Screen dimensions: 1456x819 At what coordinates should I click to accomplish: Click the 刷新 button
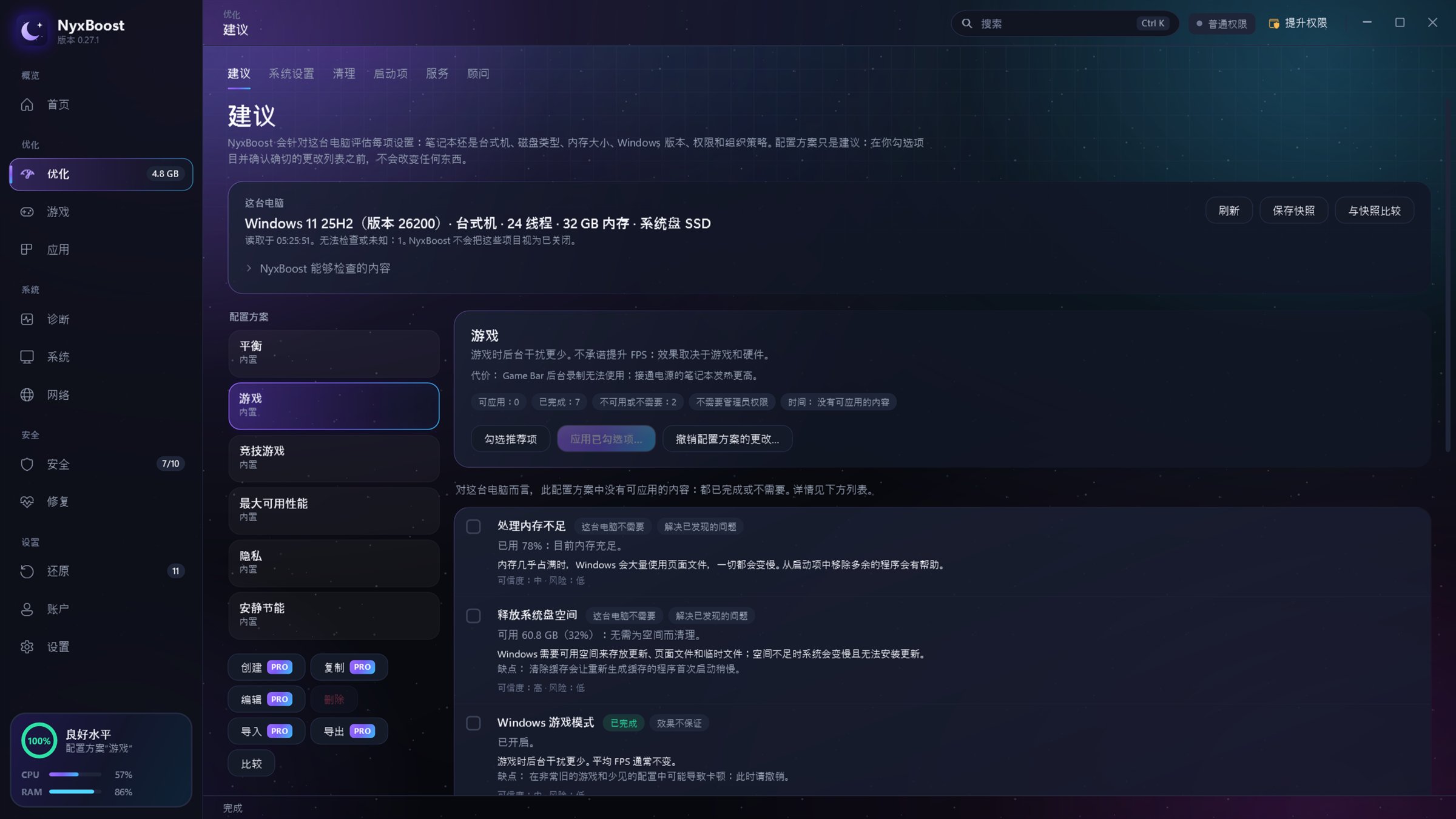click(x=1228, y=211)
